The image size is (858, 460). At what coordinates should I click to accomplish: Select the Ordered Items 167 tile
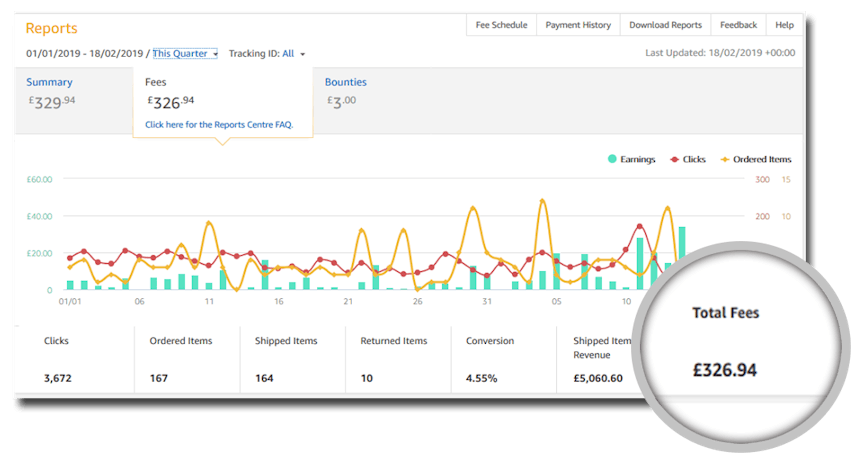(186, 359)
